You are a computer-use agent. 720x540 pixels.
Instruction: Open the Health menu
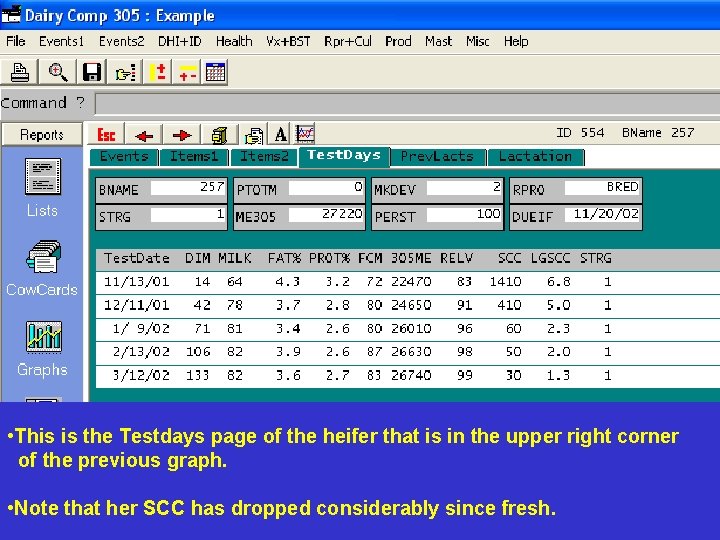tap(234, 41)
